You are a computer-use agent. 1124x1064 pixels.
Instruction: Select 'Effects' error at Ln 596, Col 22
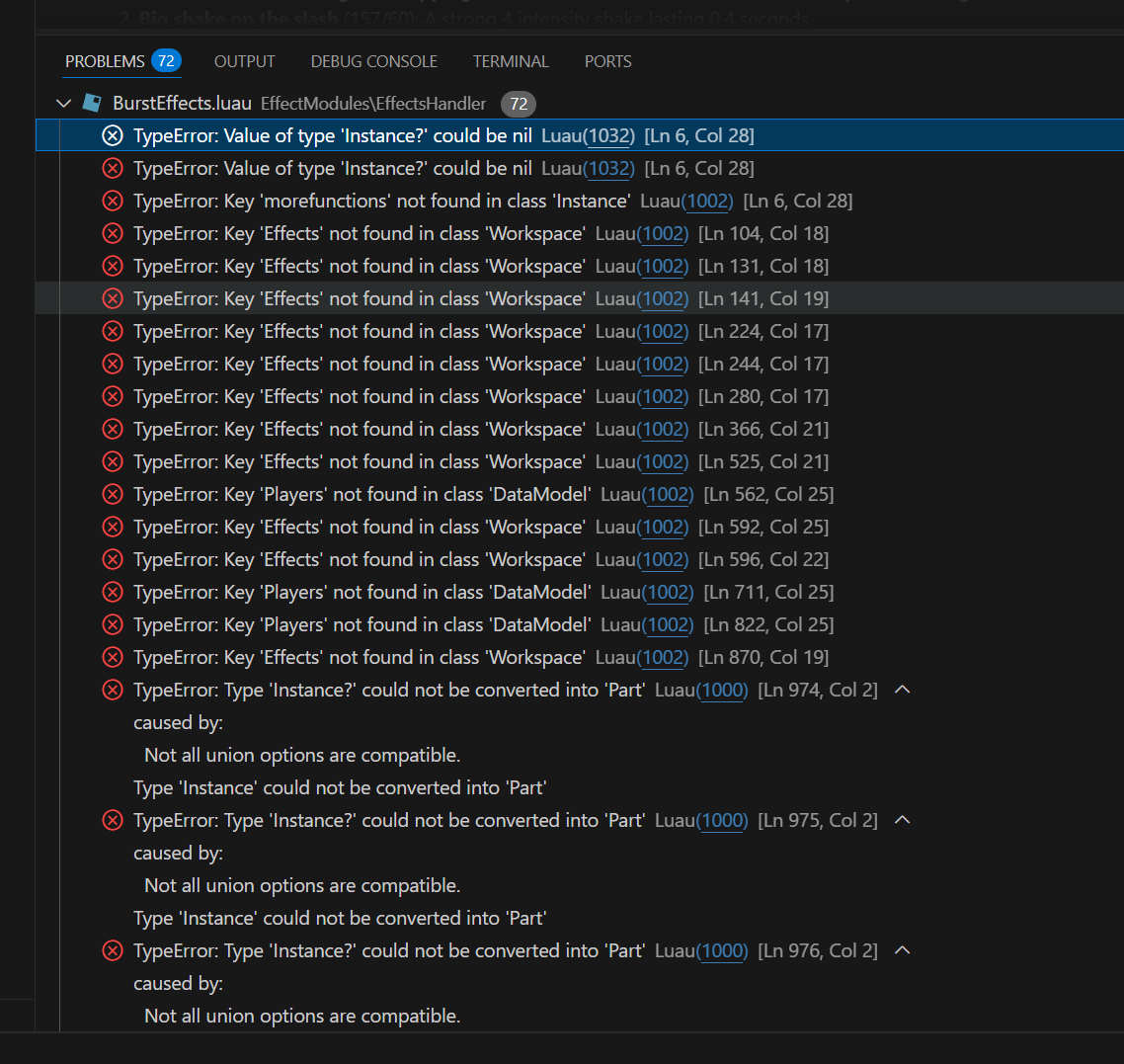(580, 559)
